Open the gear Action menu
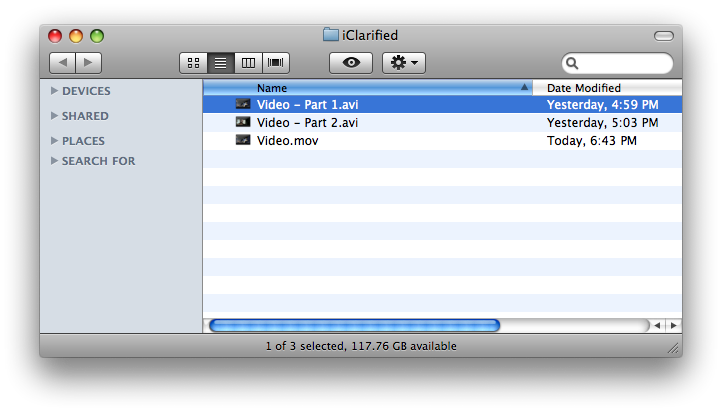Viewport: 722px width, 412px height. point(404,63)
